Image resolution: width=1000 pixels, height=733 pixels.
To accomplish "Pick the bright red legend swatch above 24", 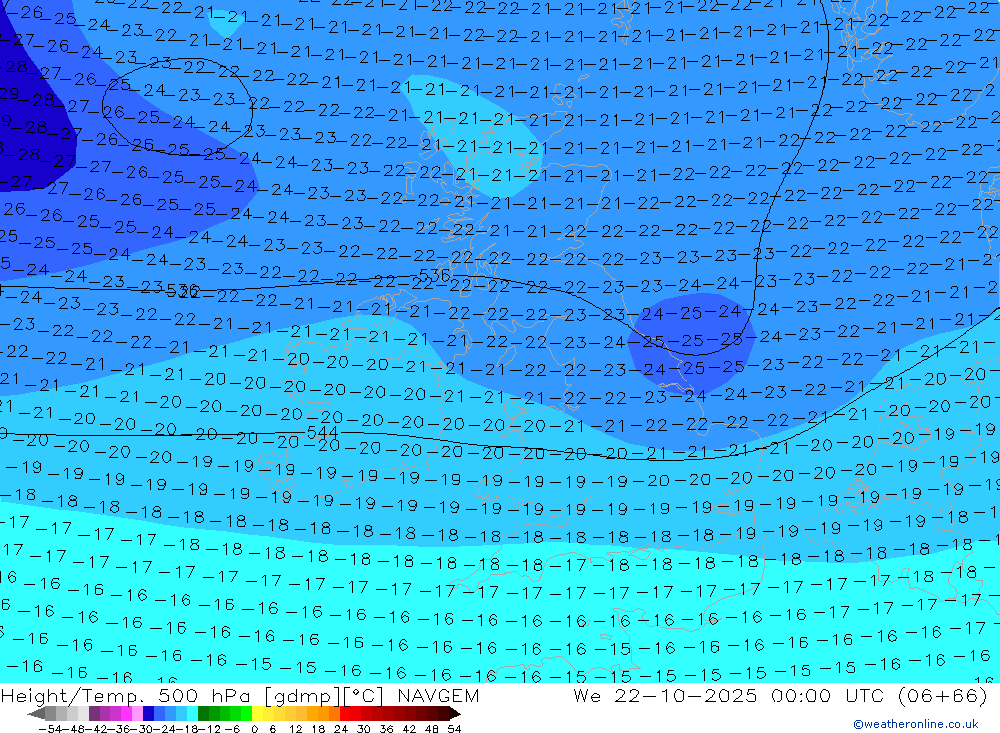I will [x=345, y=713].
